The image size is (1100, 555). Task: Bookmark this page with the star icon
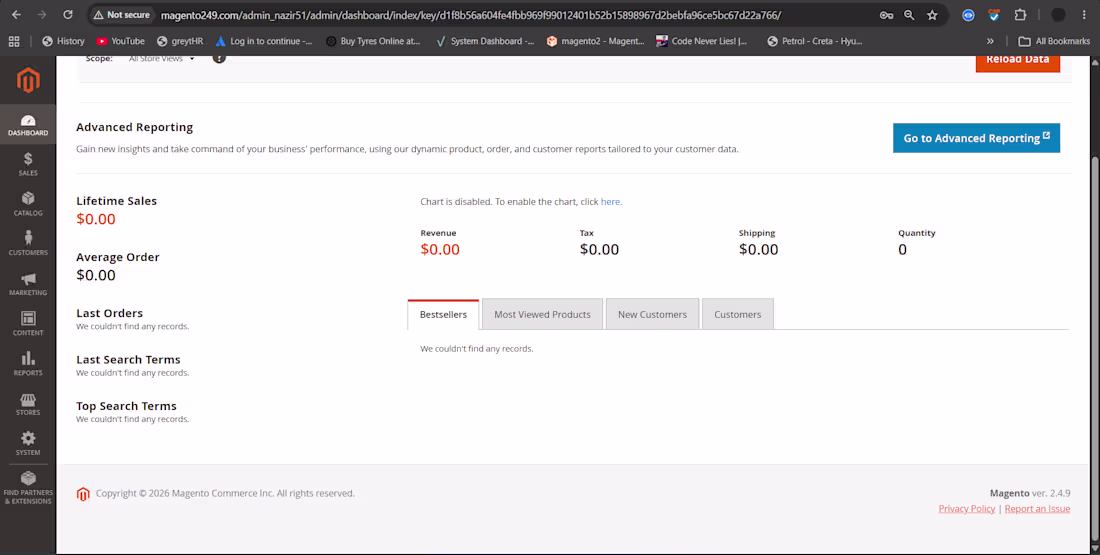[x=932, y=15]
